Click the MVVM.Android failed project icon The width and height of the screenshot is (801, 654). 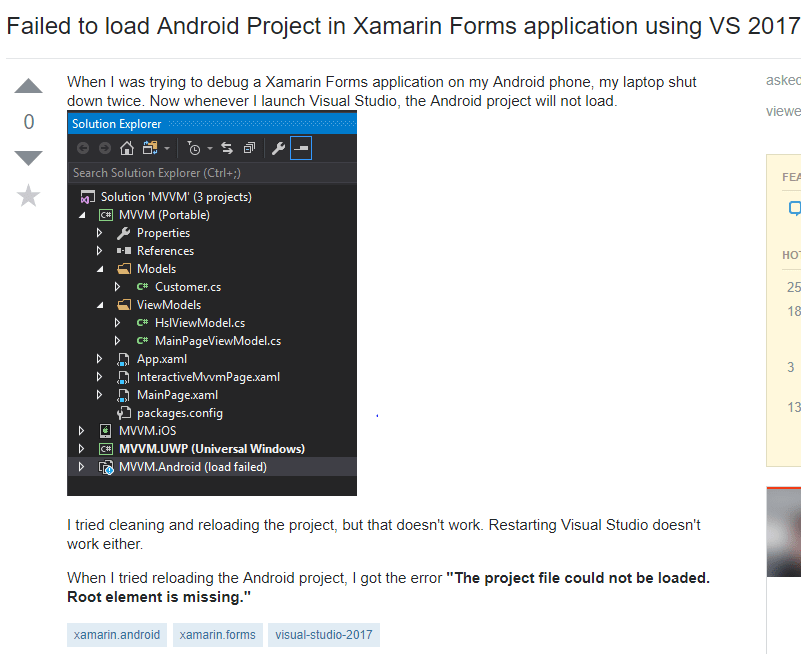click(106, 467)
